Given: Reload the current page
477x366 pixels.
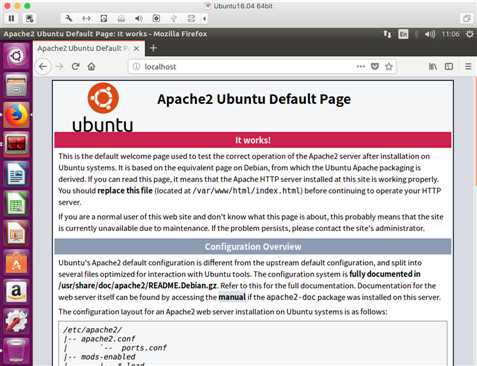Looking at the screenshot, I should (76, 67).
